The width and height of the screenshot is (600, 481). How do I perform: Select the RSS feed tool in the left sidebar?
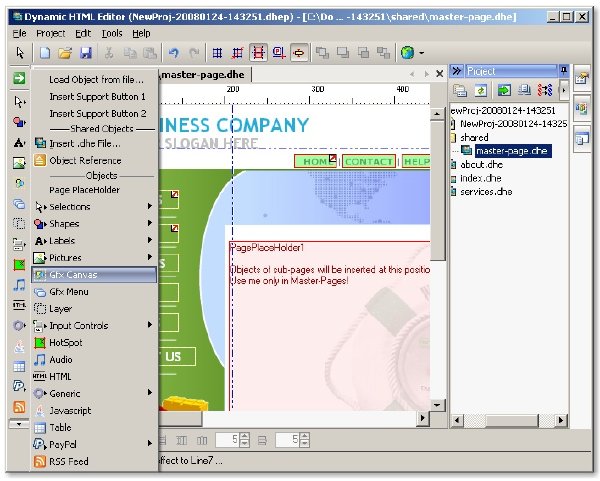point(19,406)
